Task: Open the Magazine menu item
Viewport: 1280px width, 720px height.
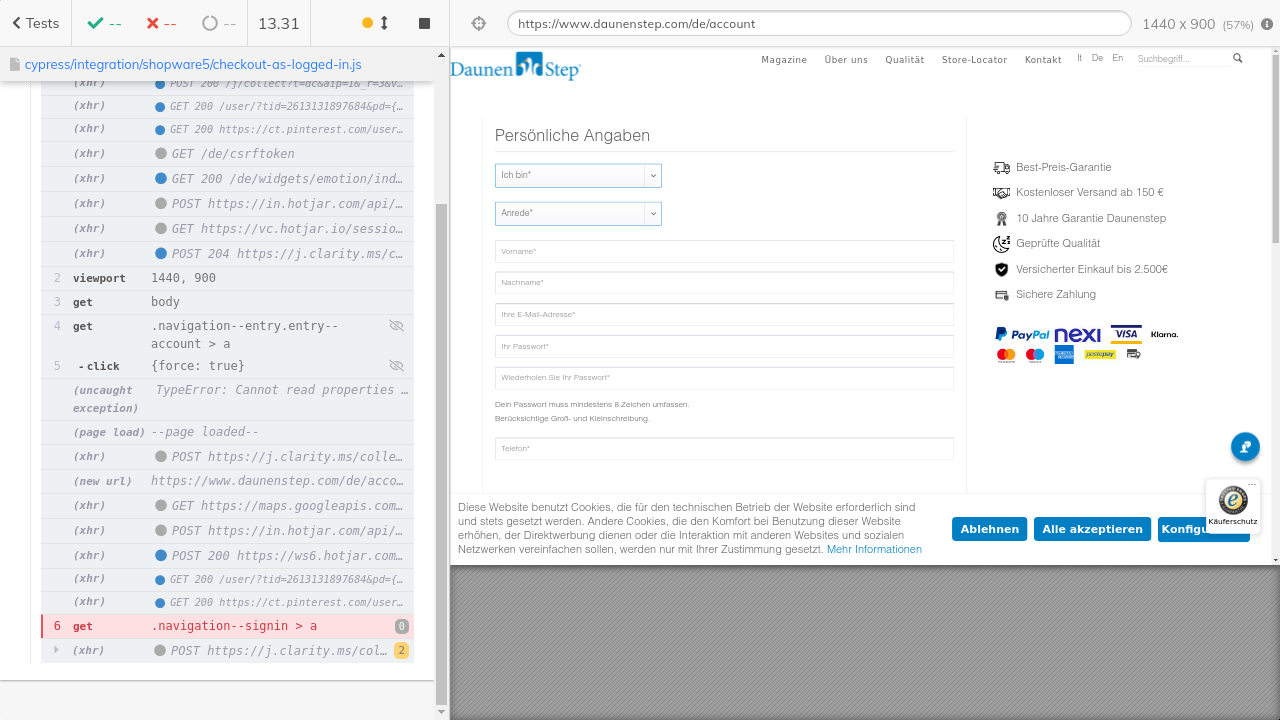Action: pyautogui.click(x=783, y=60)
